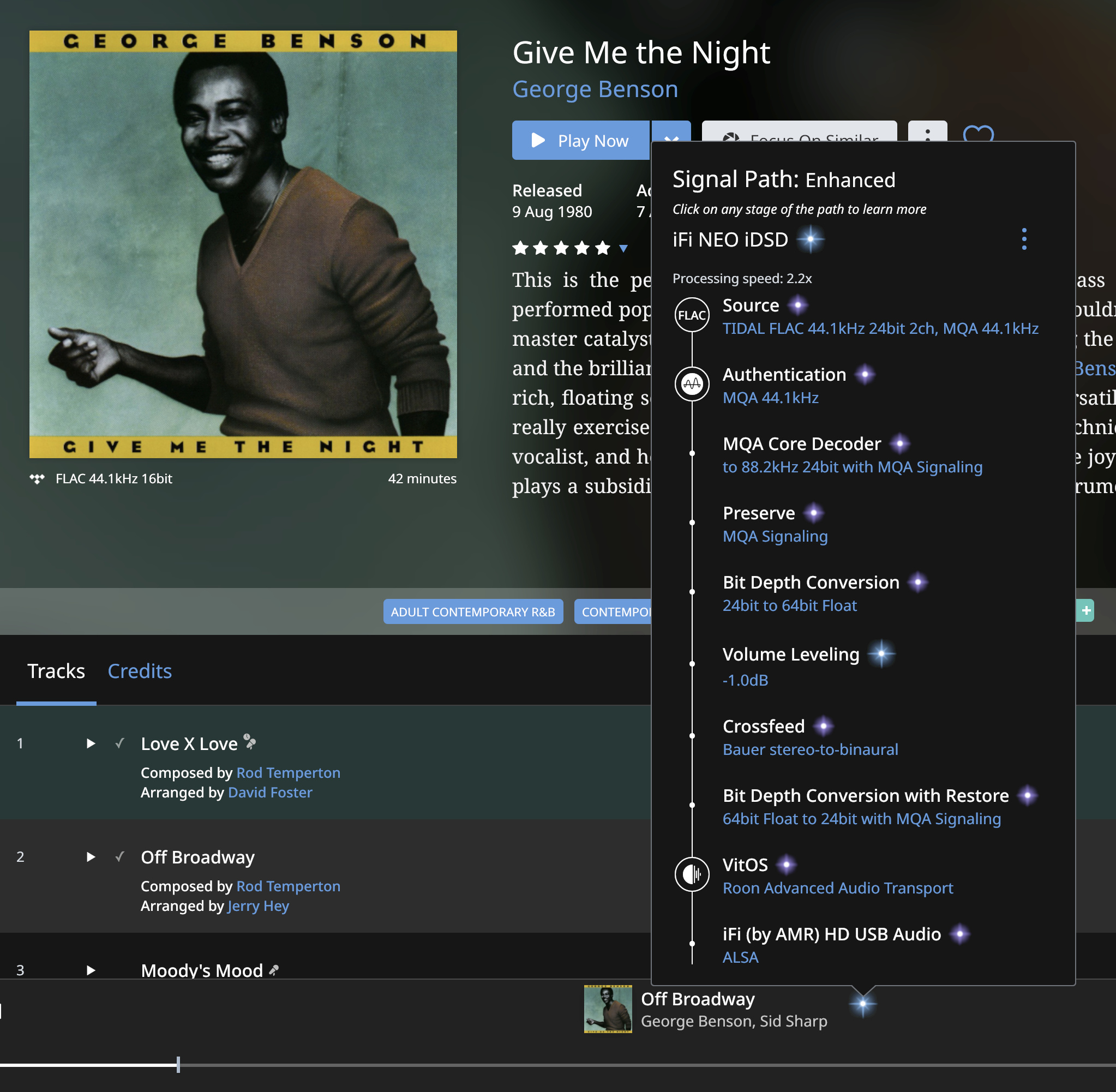This screenshot has height=1092, width=1116.
Task: Click the VitOS speaker circle icon
Action: click(x=692, y=874)
